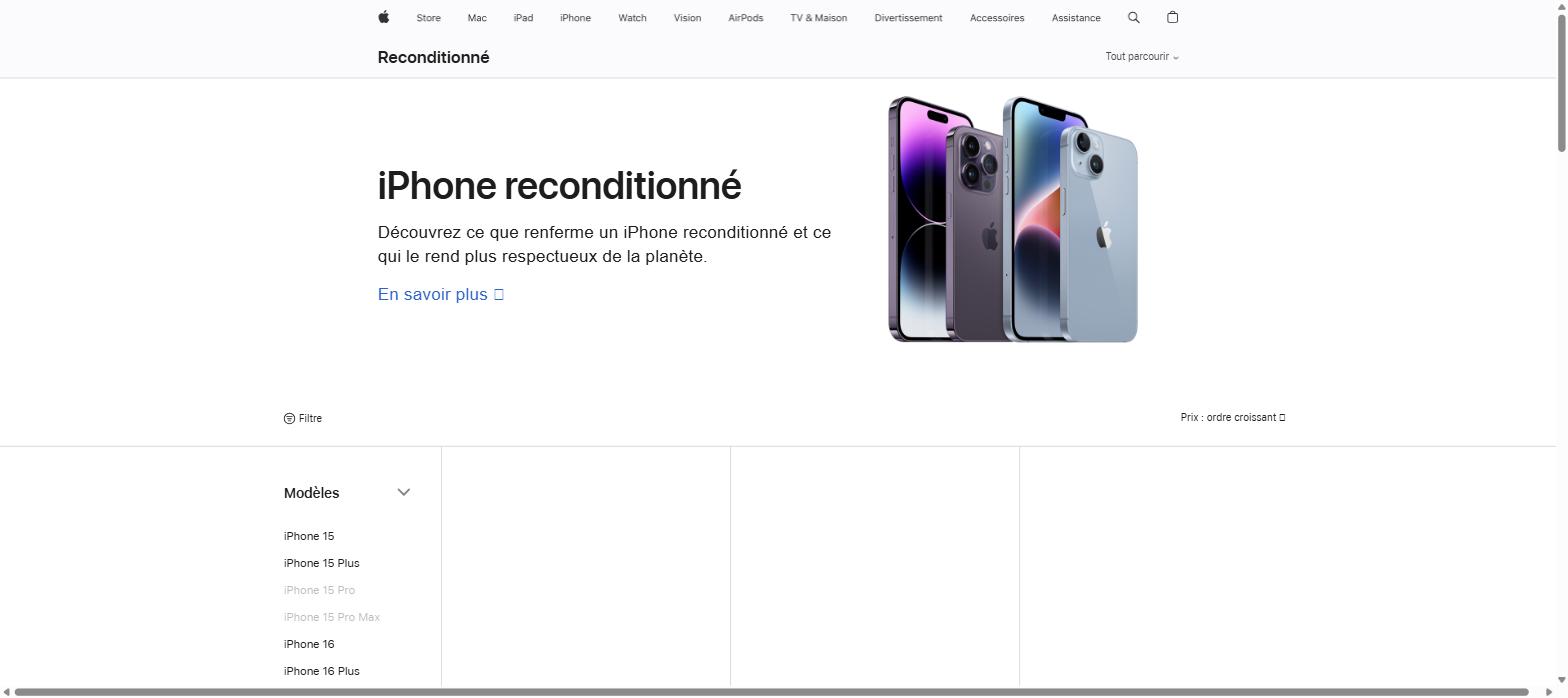
Task: Open the Vision menu
Action: [687, 18]
